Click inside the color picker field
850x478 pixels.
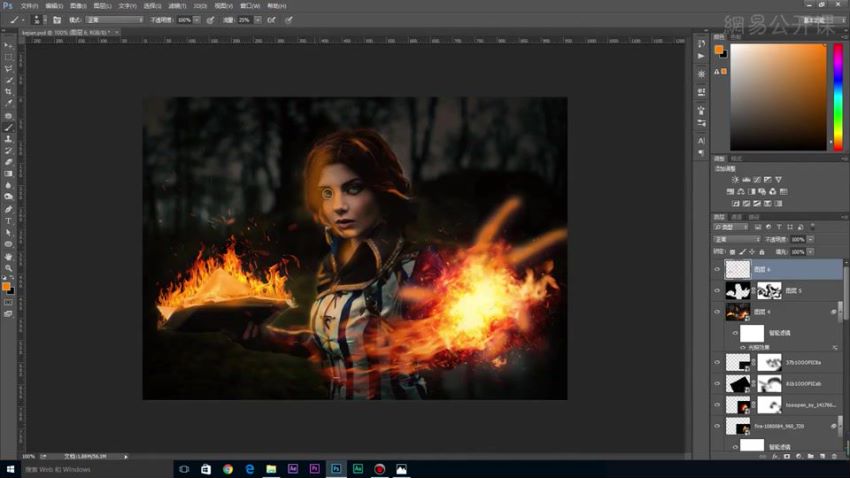coord(778,97)
